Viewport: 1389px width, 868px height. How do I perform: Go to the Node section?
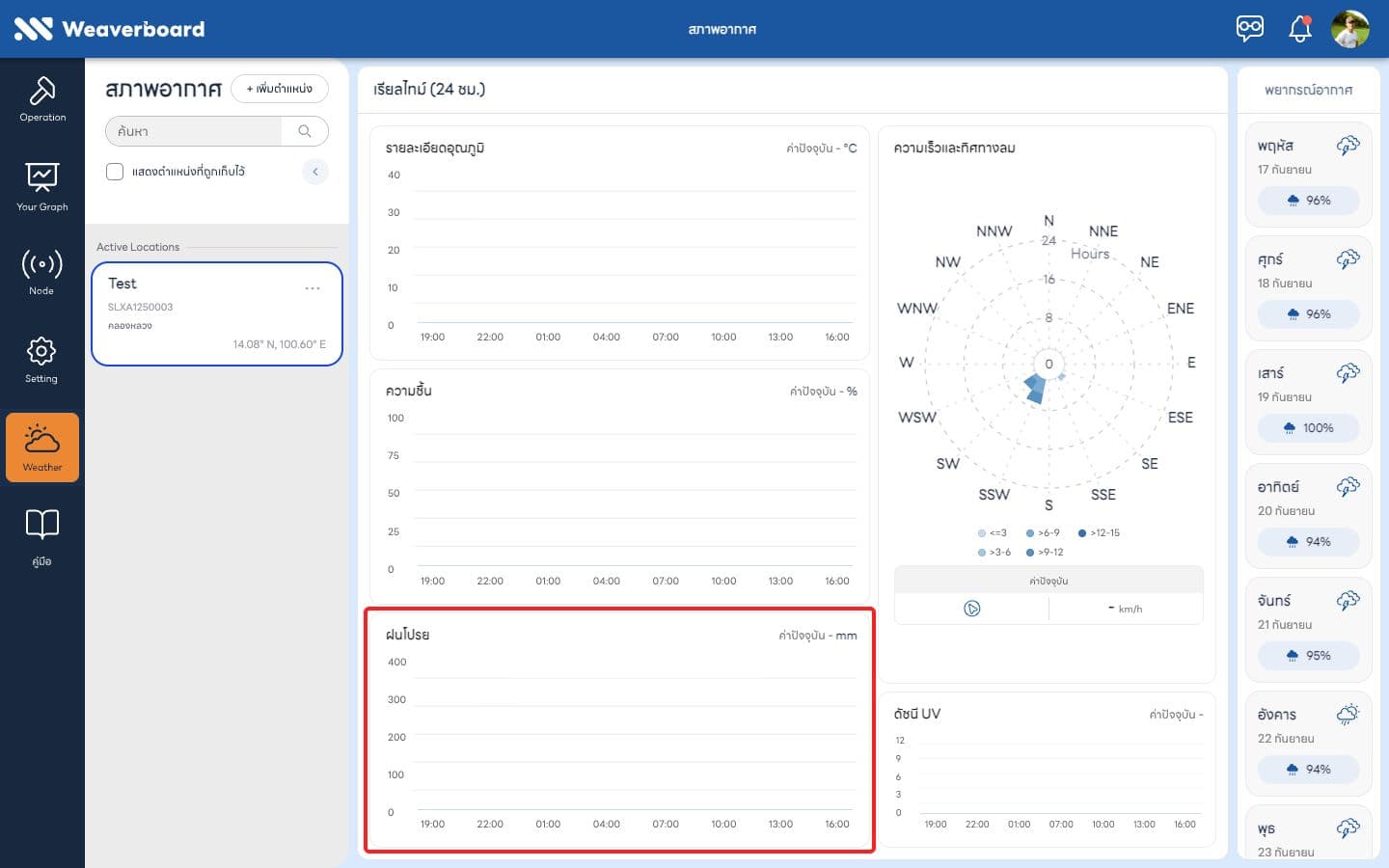point(41,272)
